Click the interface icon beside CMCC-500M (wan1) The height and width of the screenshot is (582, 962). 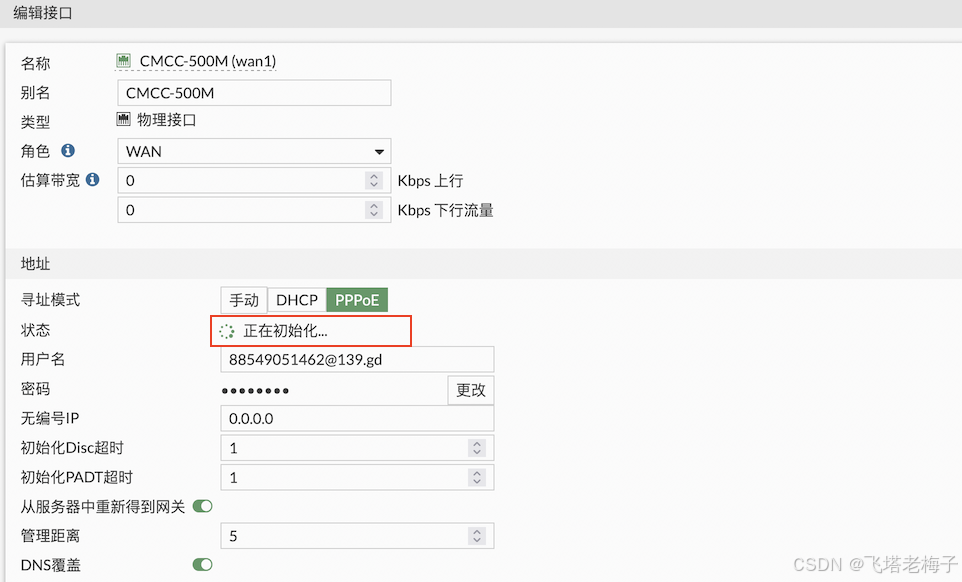pos(123,60)
